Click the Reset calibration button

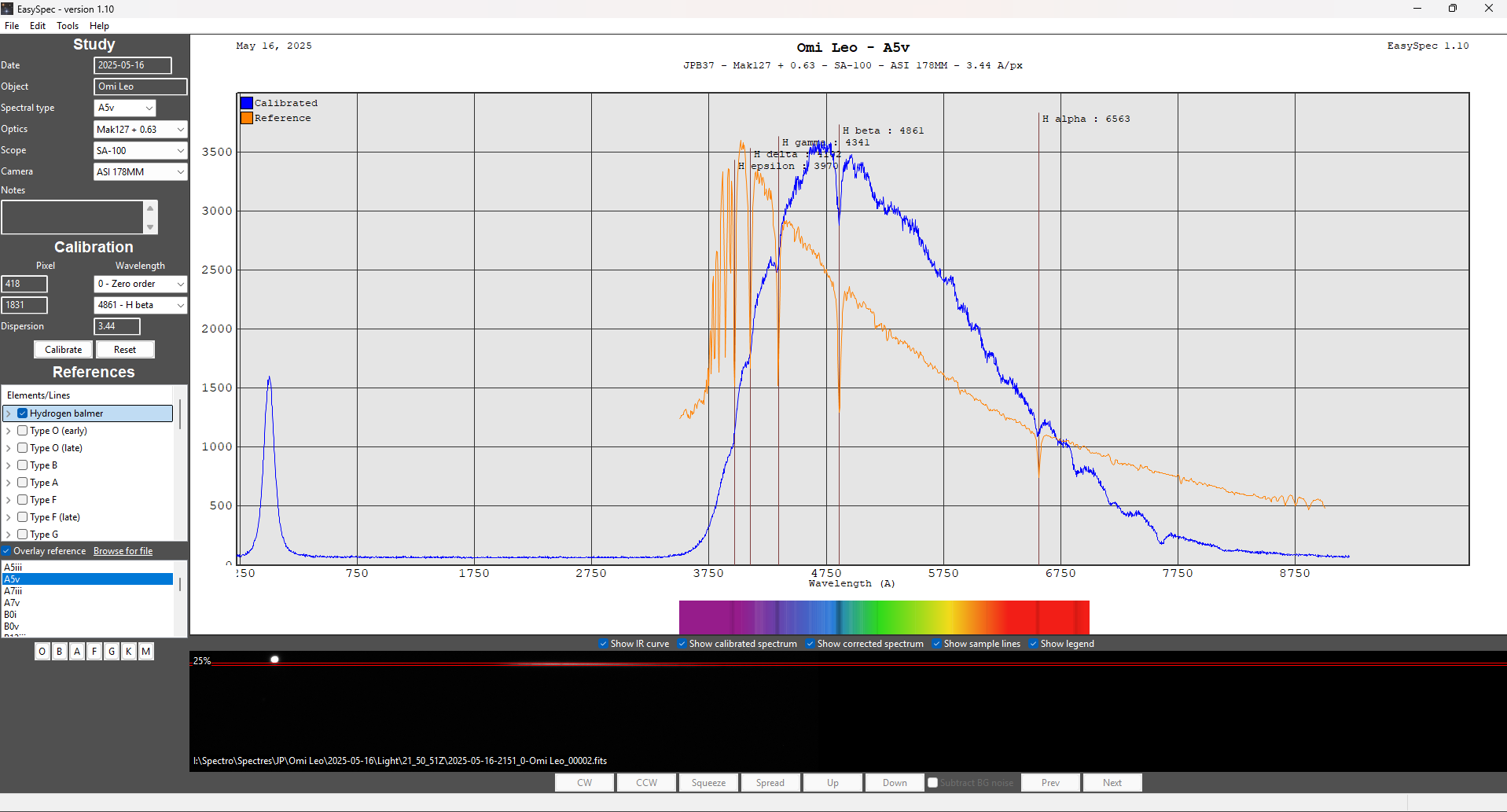click(125, 350)
